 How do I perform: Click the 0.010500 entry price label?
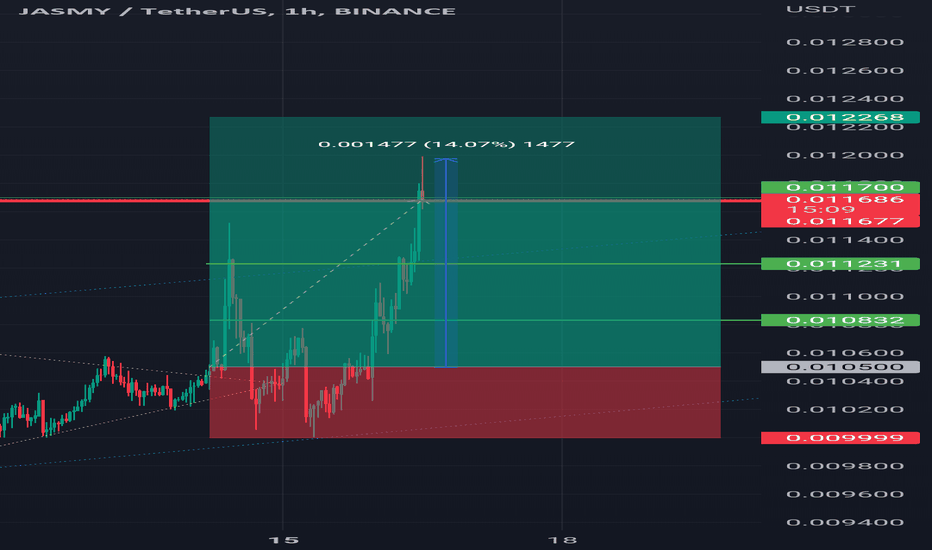point(840,367)
